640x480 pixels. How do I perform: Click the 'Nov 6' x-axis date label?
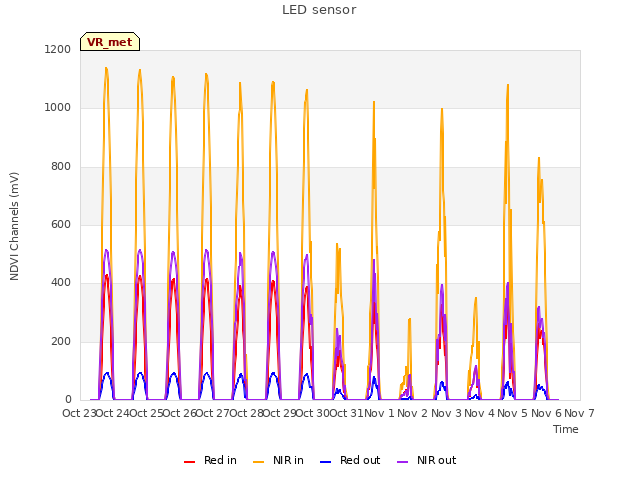pos(546,413)
